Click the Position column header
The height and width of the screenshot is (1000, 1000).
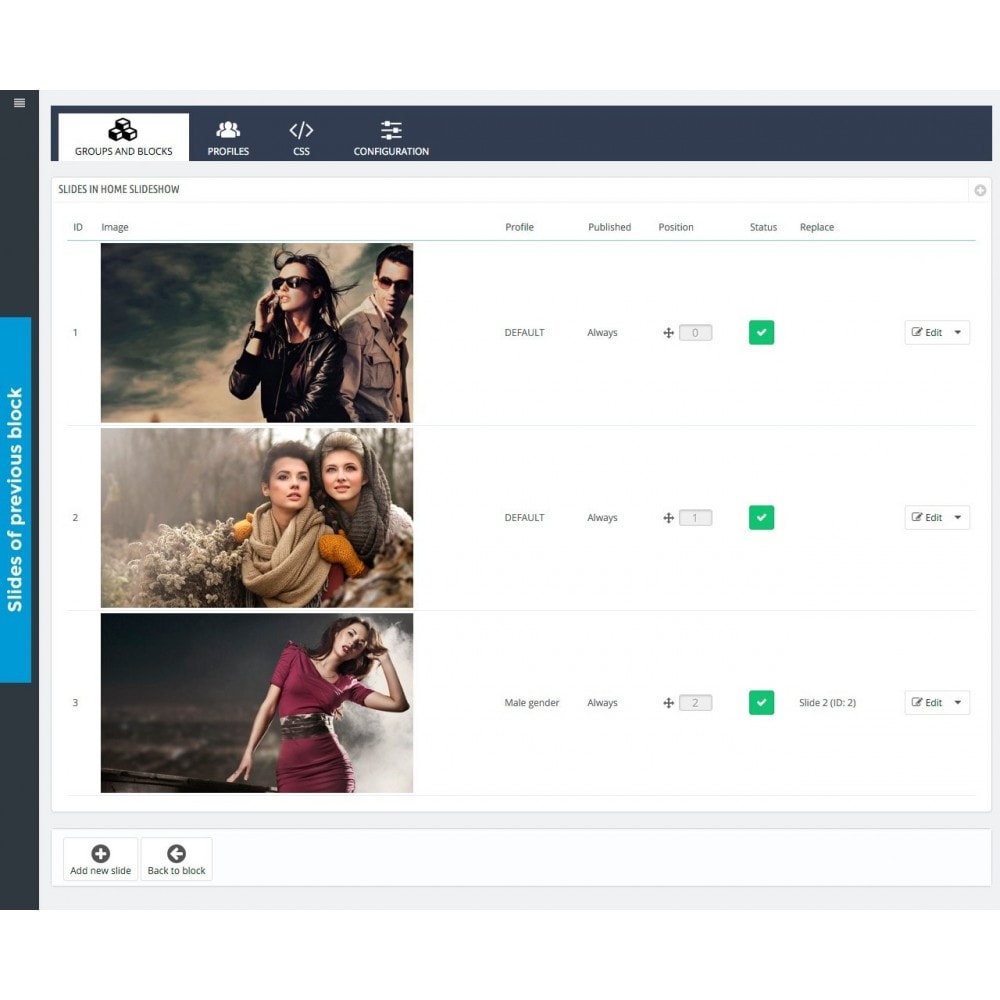coord(676,227)
